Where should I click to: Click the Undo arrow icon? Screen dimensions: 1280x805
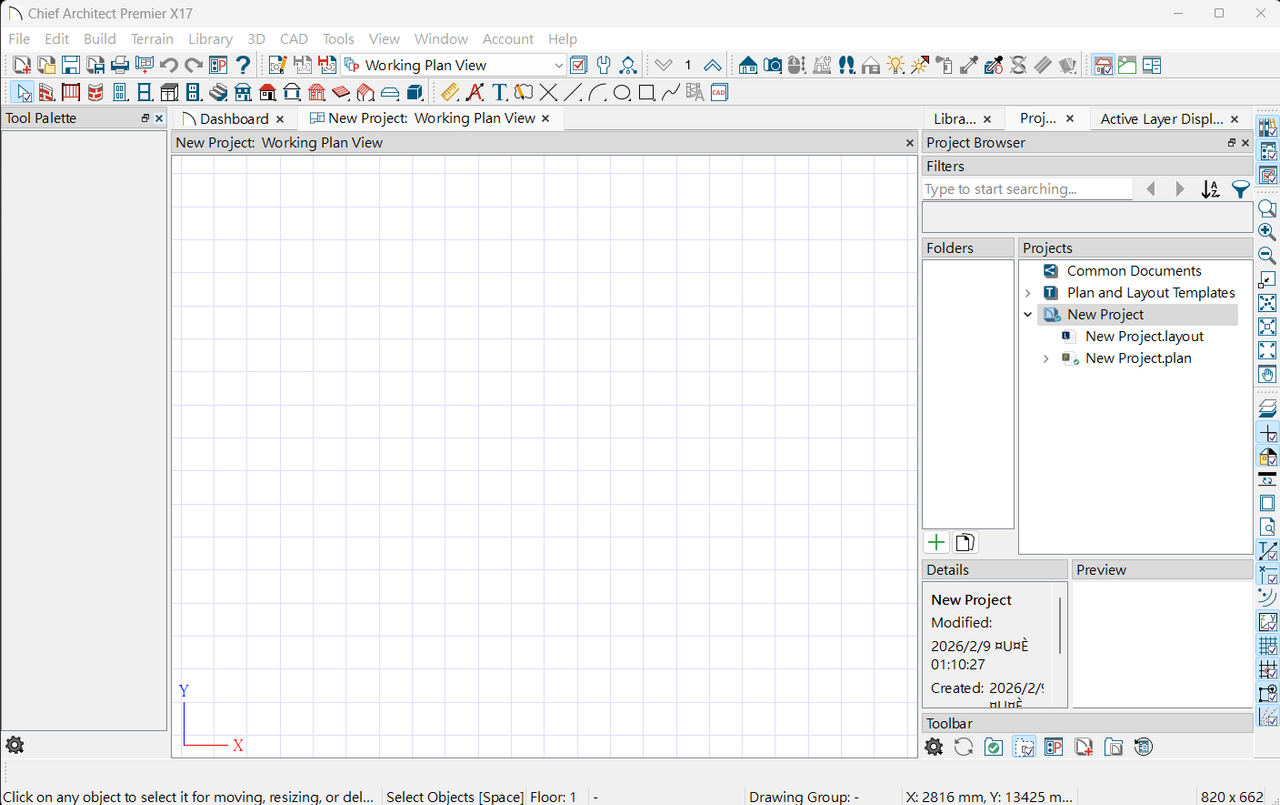[169, 66]
